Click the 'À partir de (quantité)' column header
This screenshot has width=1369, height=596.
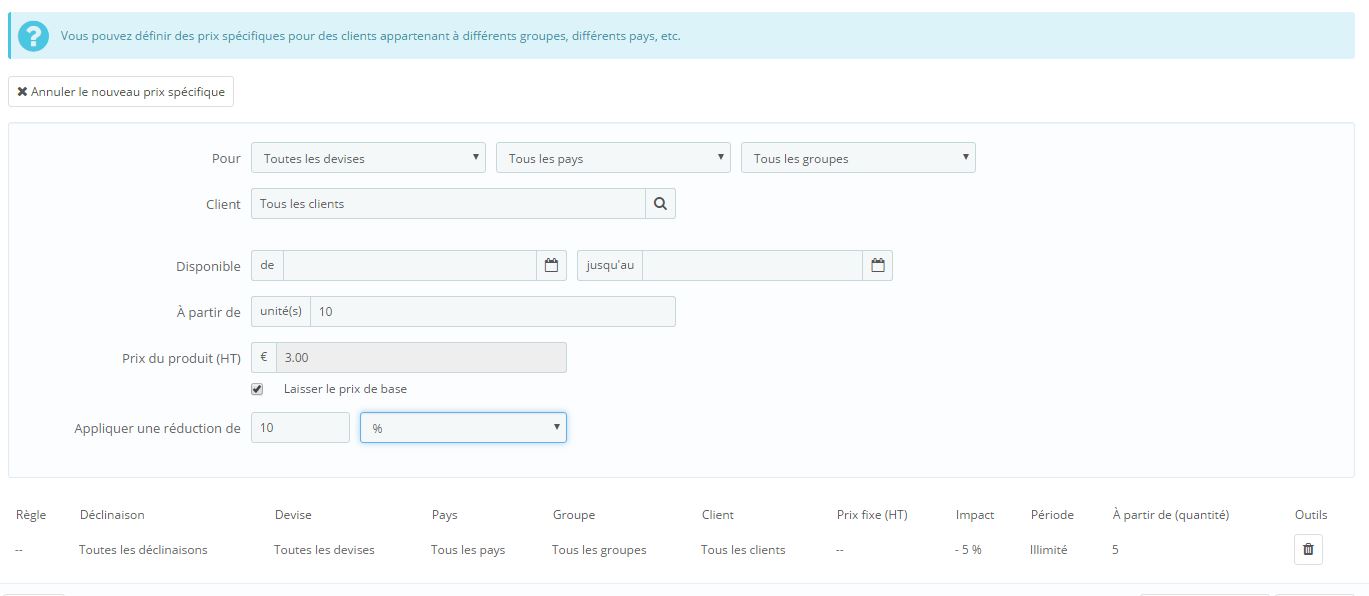pos(1170,515)
